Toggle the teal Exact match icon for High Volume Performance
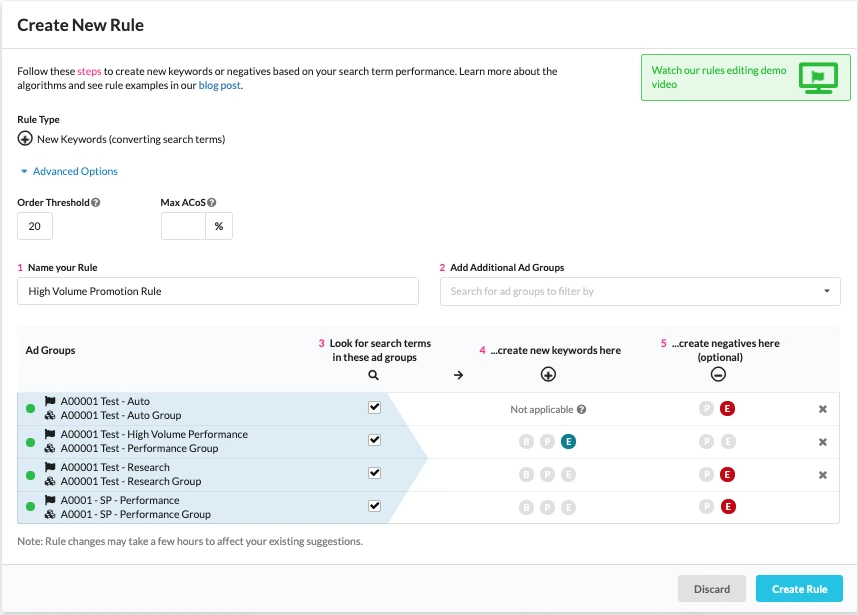Viewport: 858px width, 615px height. click(x=568, y=440)
